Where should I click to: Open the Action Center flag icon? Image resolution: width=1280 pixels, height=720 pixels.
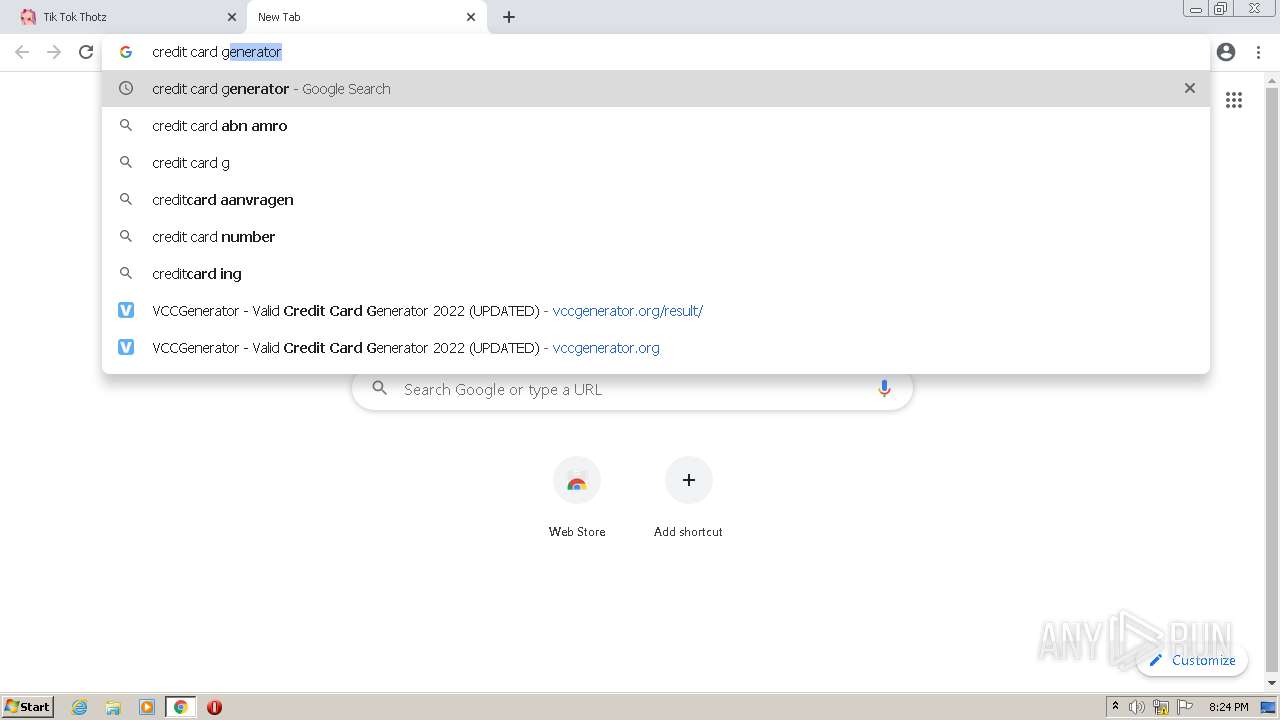1185,707
